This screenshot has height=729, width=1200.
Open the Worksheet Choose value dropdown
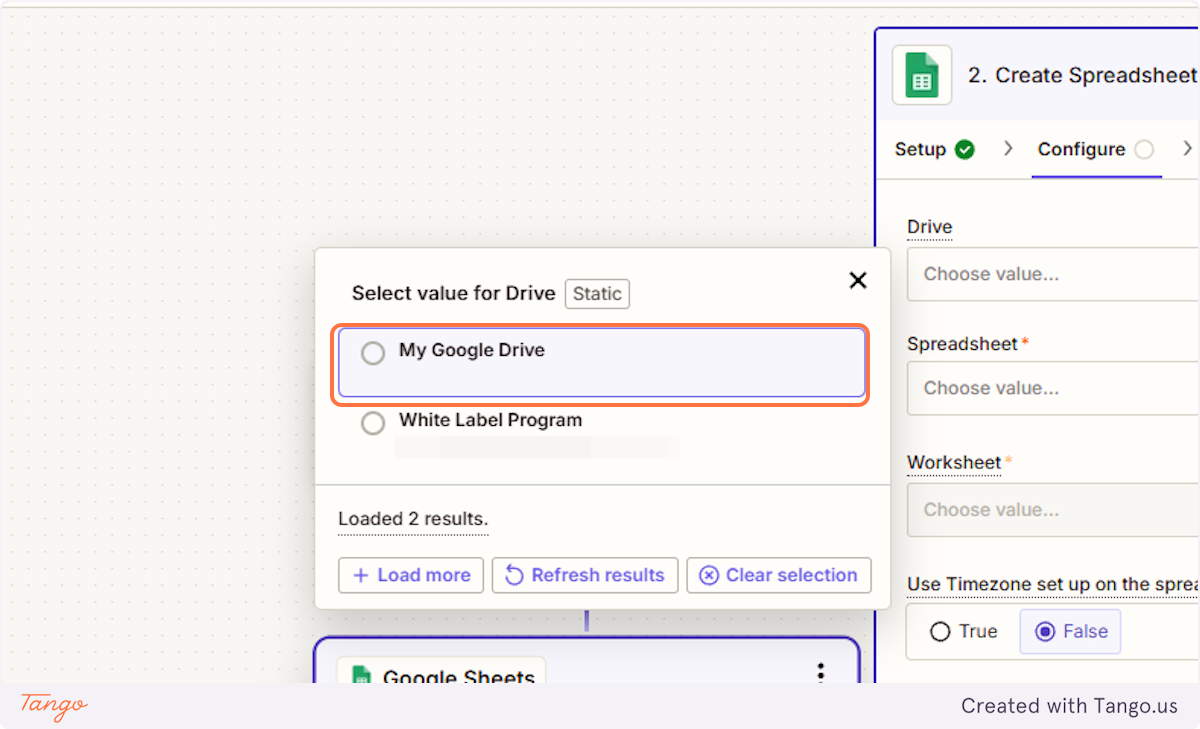1053,510
